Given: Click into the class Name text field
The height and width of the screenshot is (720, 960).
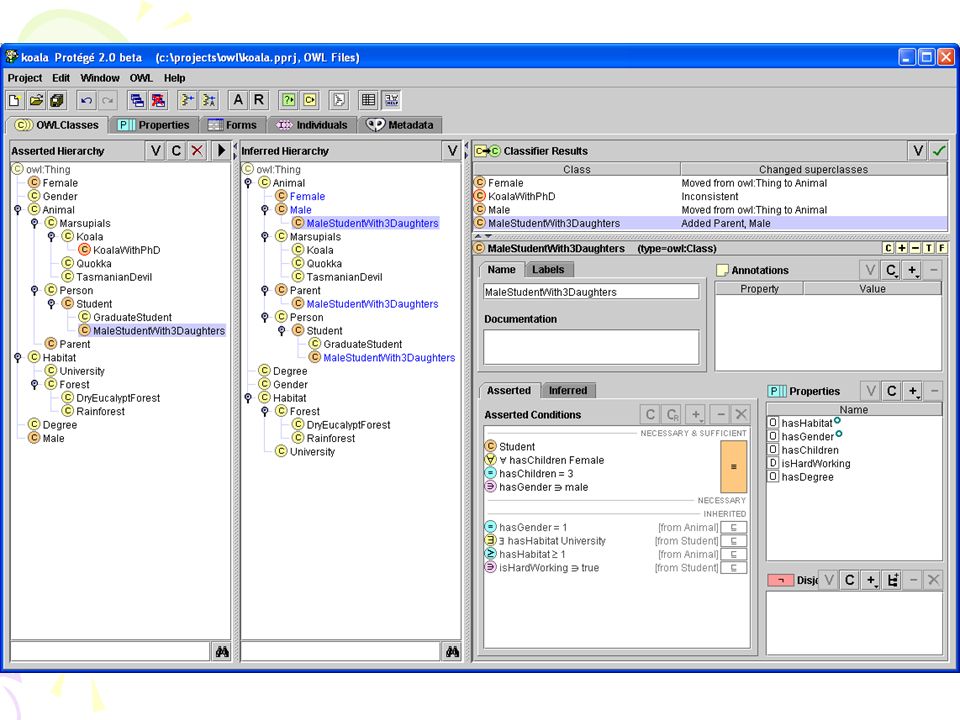Looking at the screenshot, I should pyautogui.click(x=591, y=292).
